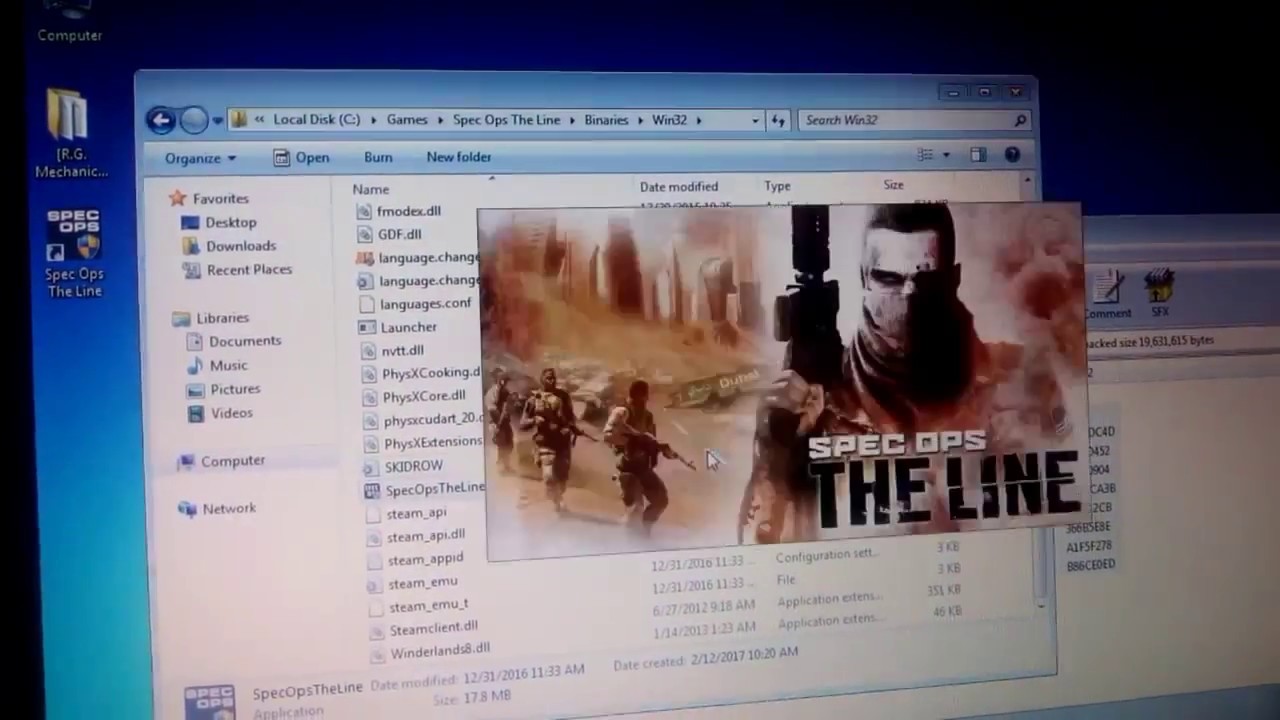The width and height of the screenshot is (1280, 720).
Task: Click file list scrollbar up arrow
Action: click(x=1027, y=182)
